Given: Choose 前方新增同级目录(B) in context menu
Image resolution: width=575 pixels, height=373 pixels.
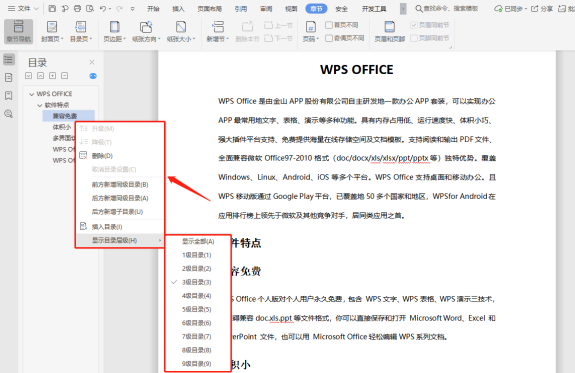Looking at the screenshot, I should coord(120,184).
